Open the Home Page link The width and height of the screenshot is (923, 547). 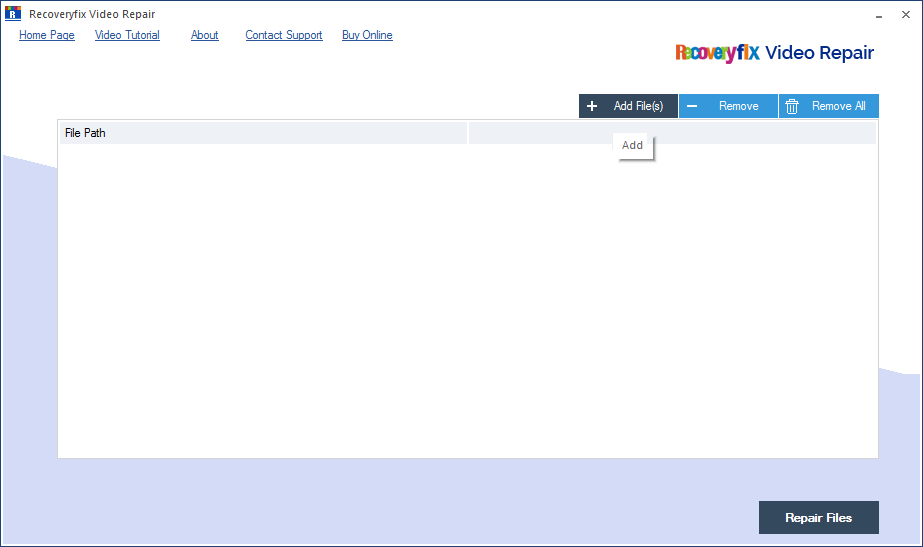point(47,35)
